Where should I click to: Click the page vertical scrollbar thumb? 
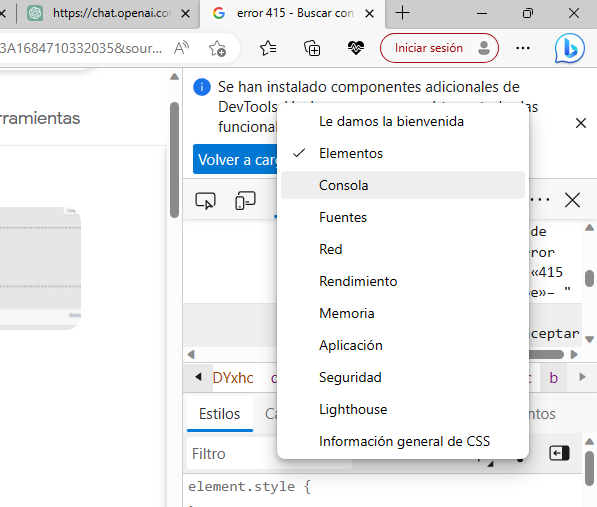[174, 160]
